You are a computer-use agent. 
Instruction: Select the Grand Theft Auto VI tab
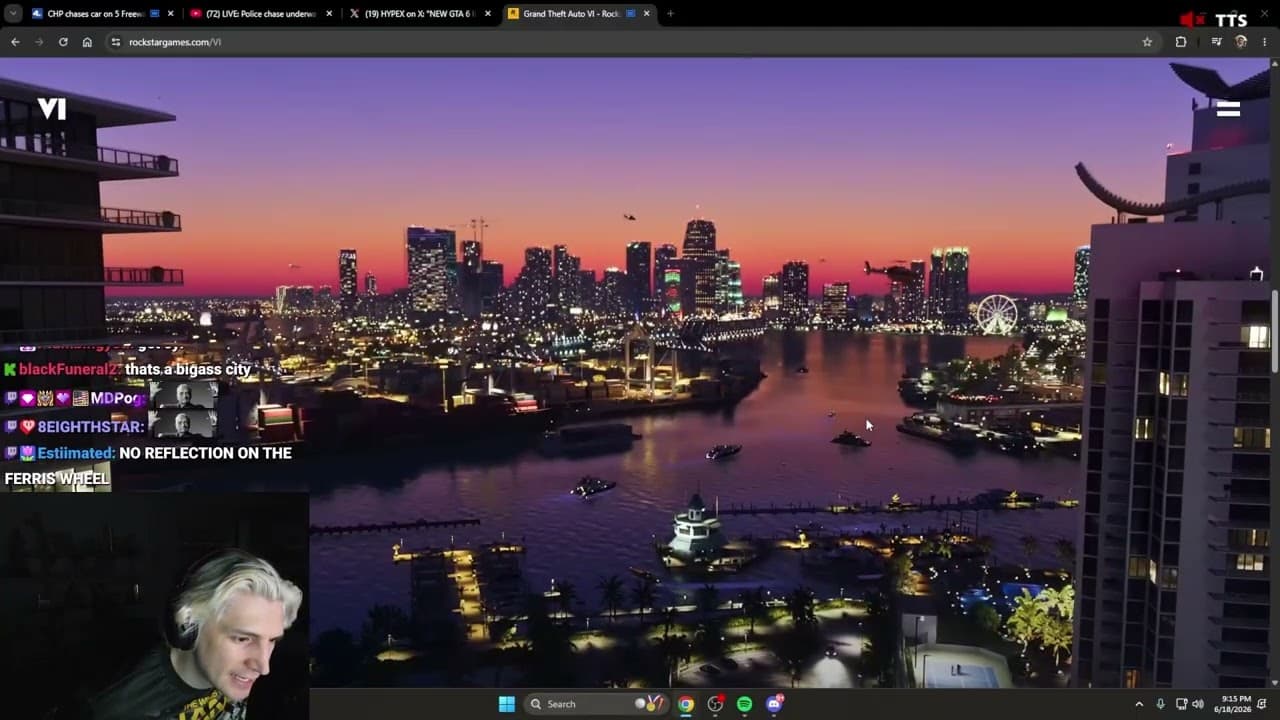pyautogui.click(x=578, y=14)
